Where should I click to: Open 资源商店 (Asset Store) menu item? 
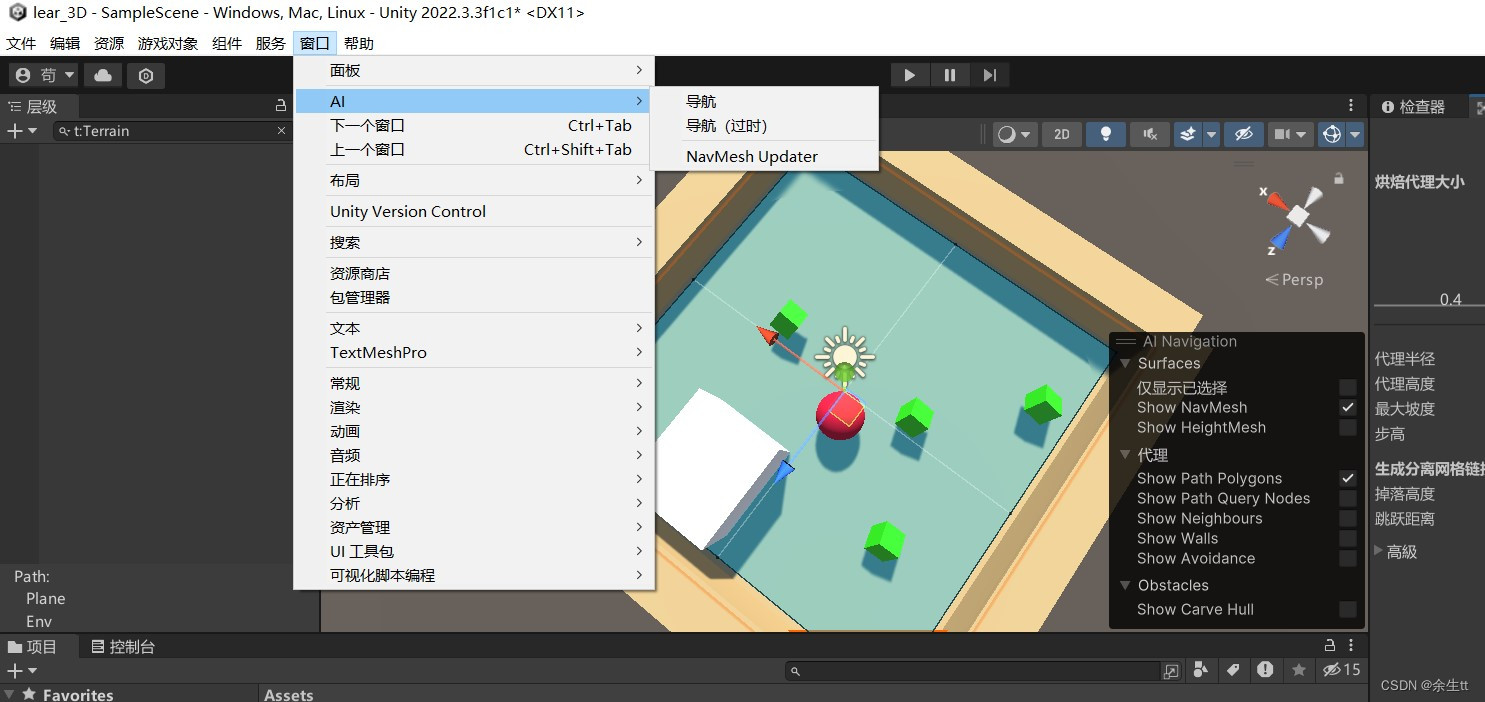pyautogui.click(x=474, y=273)
